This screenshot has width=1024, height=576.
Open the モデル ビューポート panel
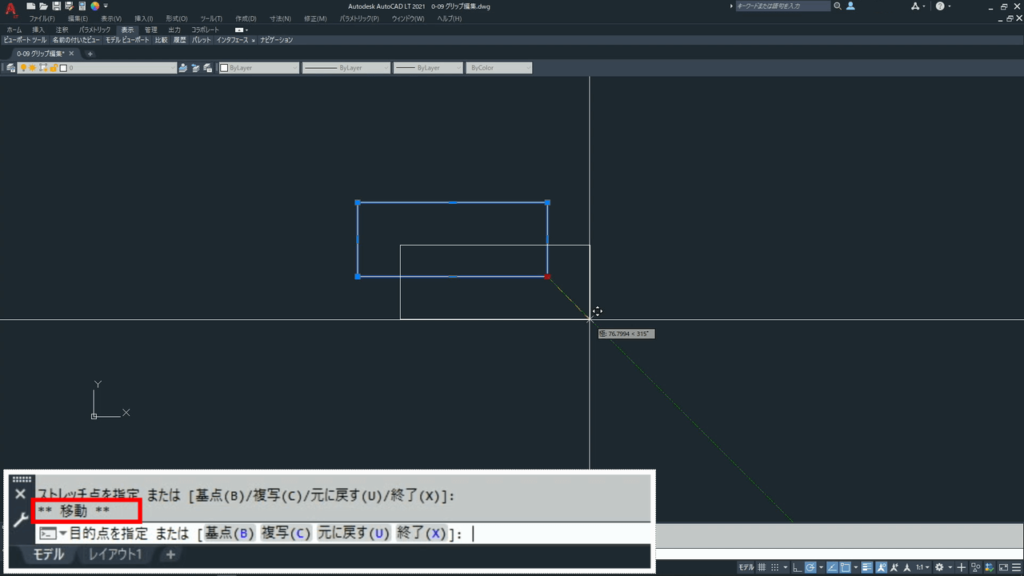(x=127, y=40)
